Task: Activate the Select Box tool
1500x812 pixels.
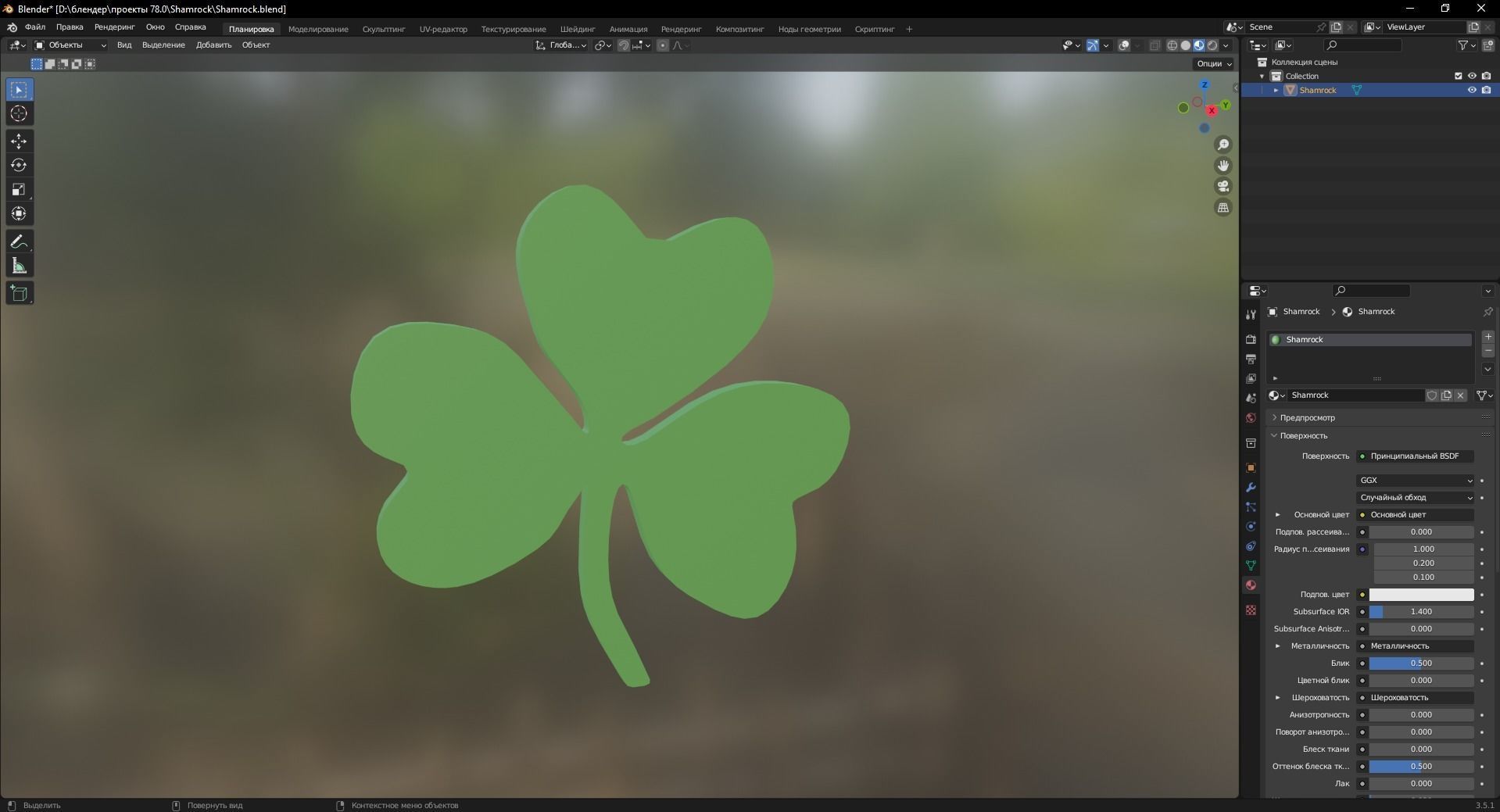Action: point(19,90)
